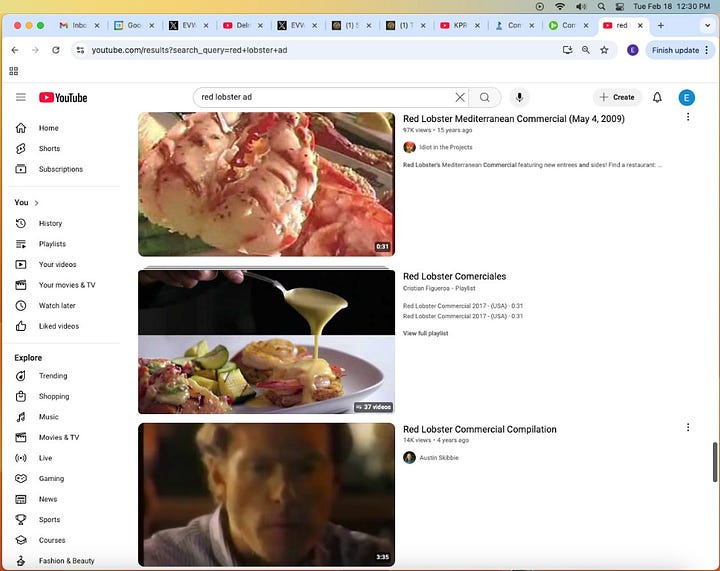Open the macOS volume menu

[x=581, y=6]
